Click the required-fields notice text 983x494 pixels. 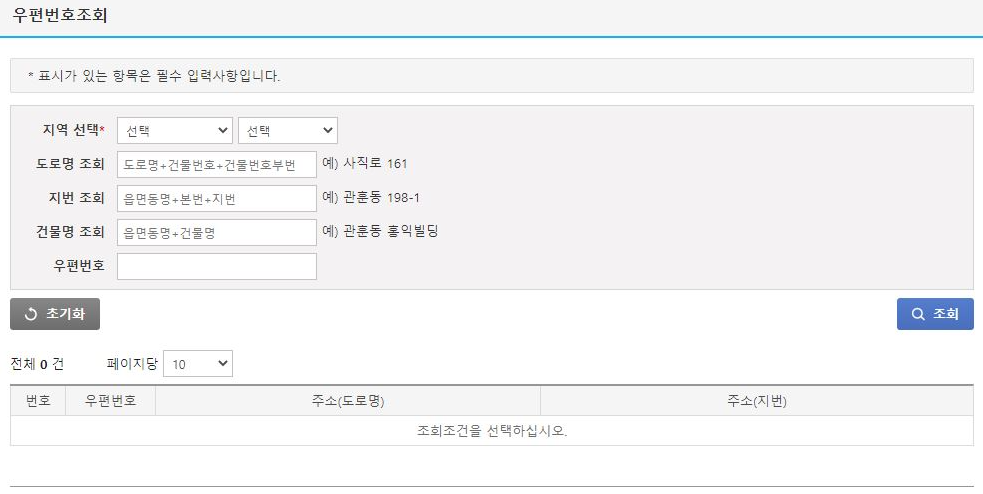[154, 76]
